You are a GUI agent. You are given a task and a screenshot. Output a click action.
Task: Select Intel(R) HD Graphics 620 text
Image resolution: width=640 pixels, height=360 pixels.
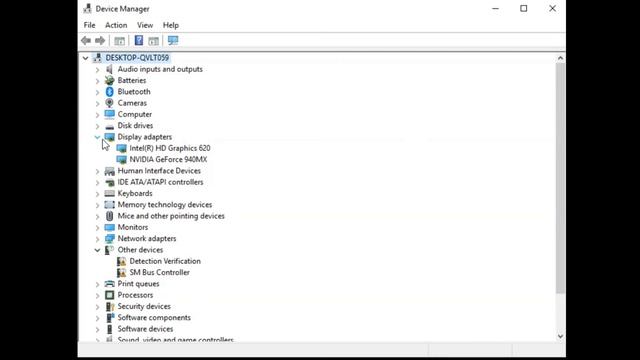170,148
